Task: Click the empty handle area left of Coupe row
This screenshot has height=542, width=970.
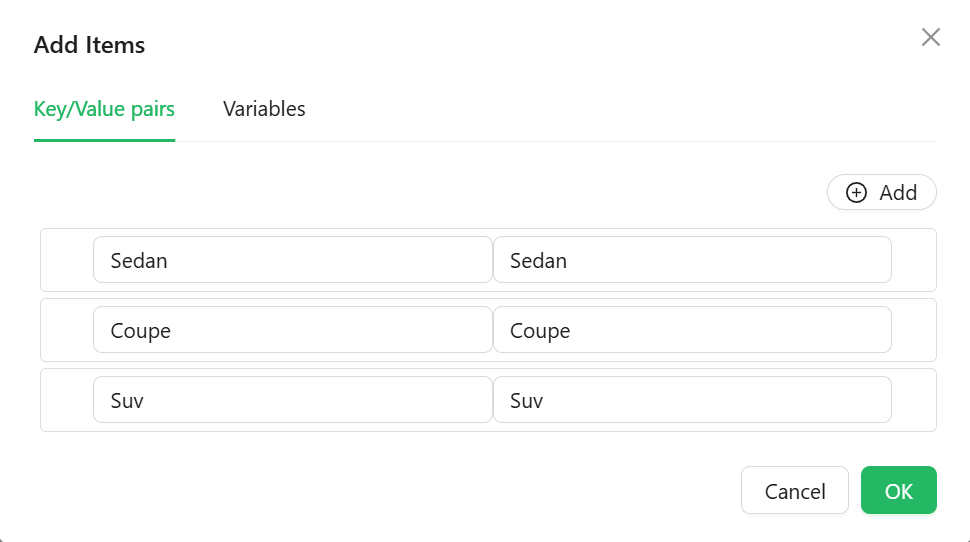Action: [67, 330]
